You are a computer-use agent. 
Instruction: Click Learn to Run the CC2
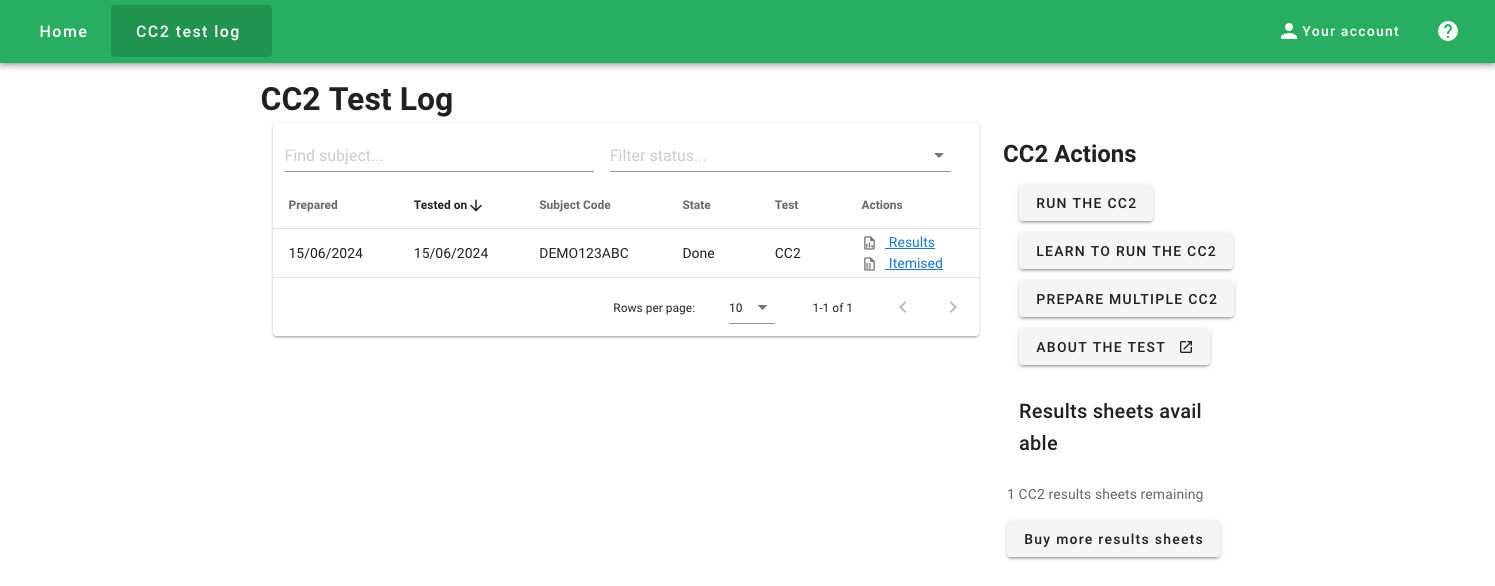[1125, 251]
